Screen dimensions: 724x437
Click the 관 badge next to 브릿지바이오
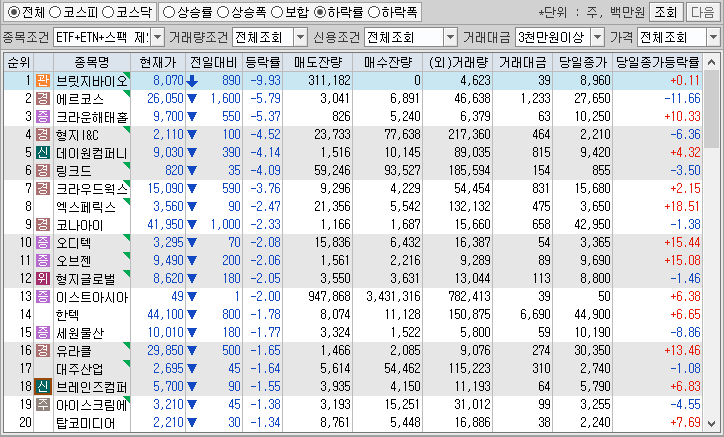coord(43,81)
